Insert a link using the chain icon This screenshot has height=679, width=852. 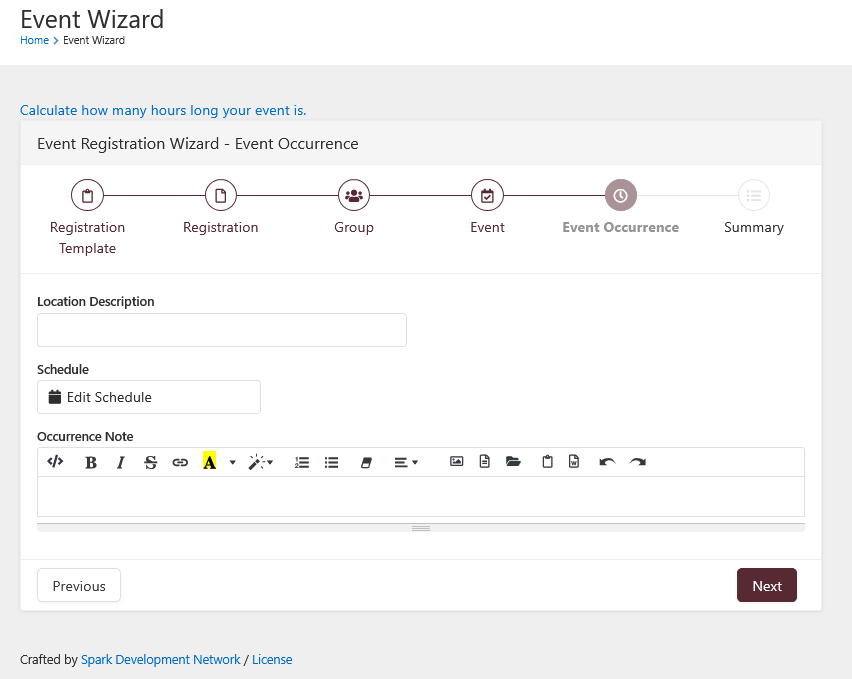180,462
